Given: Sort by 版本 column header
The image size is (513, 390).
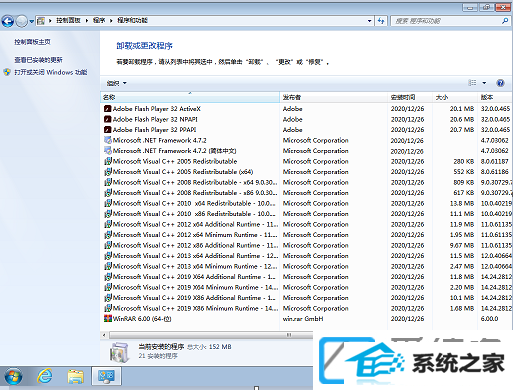Looking at the screenshot, I should coord(495,97).
